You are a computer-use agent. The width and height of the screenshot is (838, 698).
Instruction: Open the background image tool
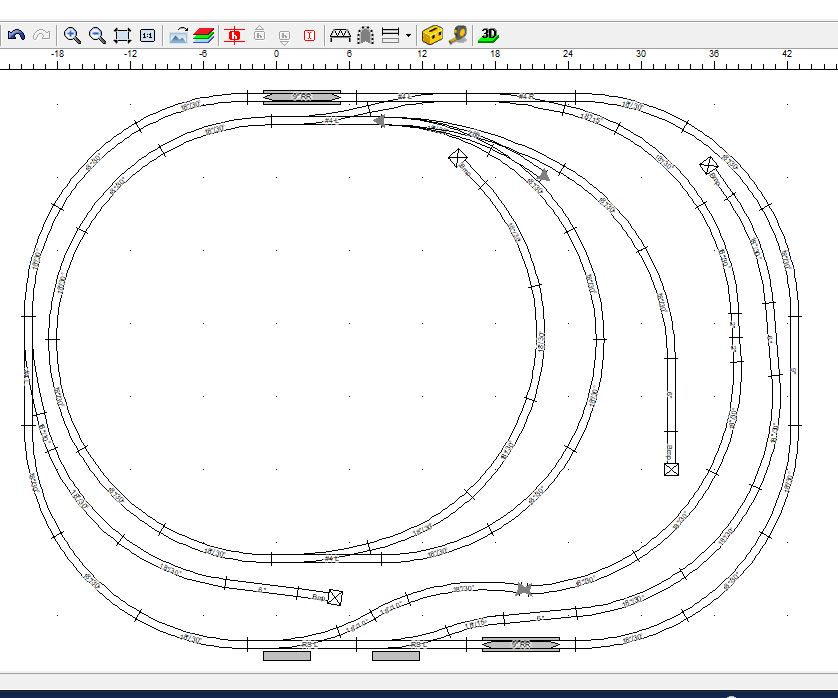coord(178,35)
